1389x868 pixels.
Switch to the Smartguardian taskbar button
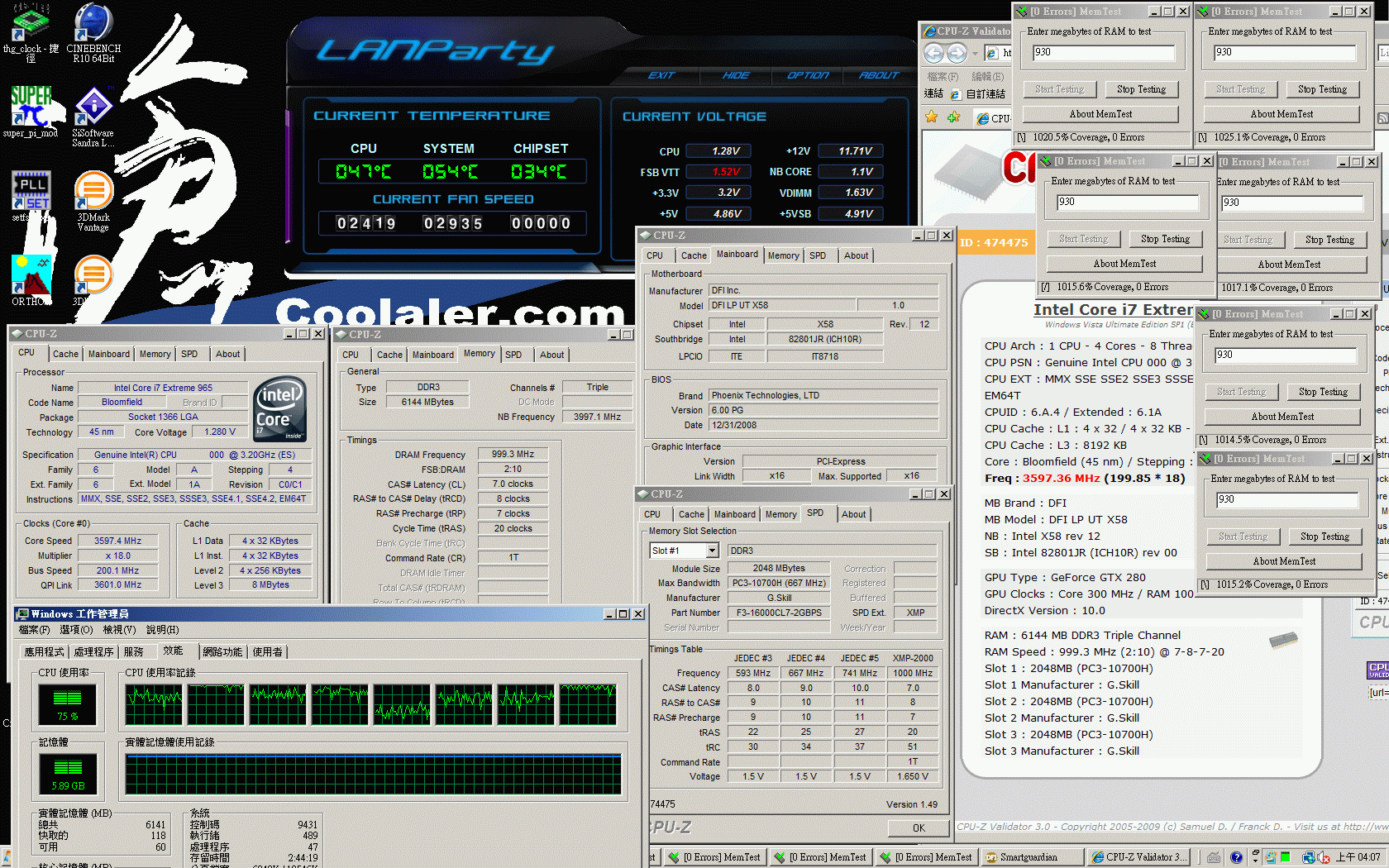[1031, 857]
